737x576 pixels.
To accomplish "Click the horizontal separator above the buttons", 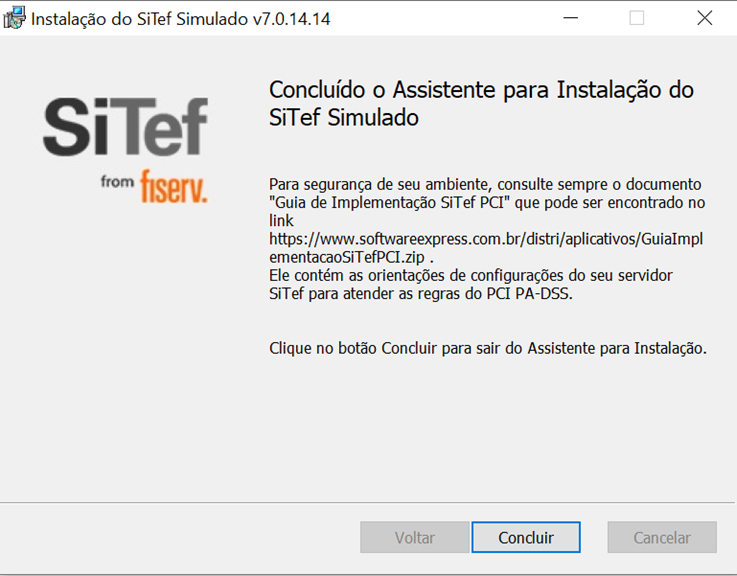I will pos(368,503).
